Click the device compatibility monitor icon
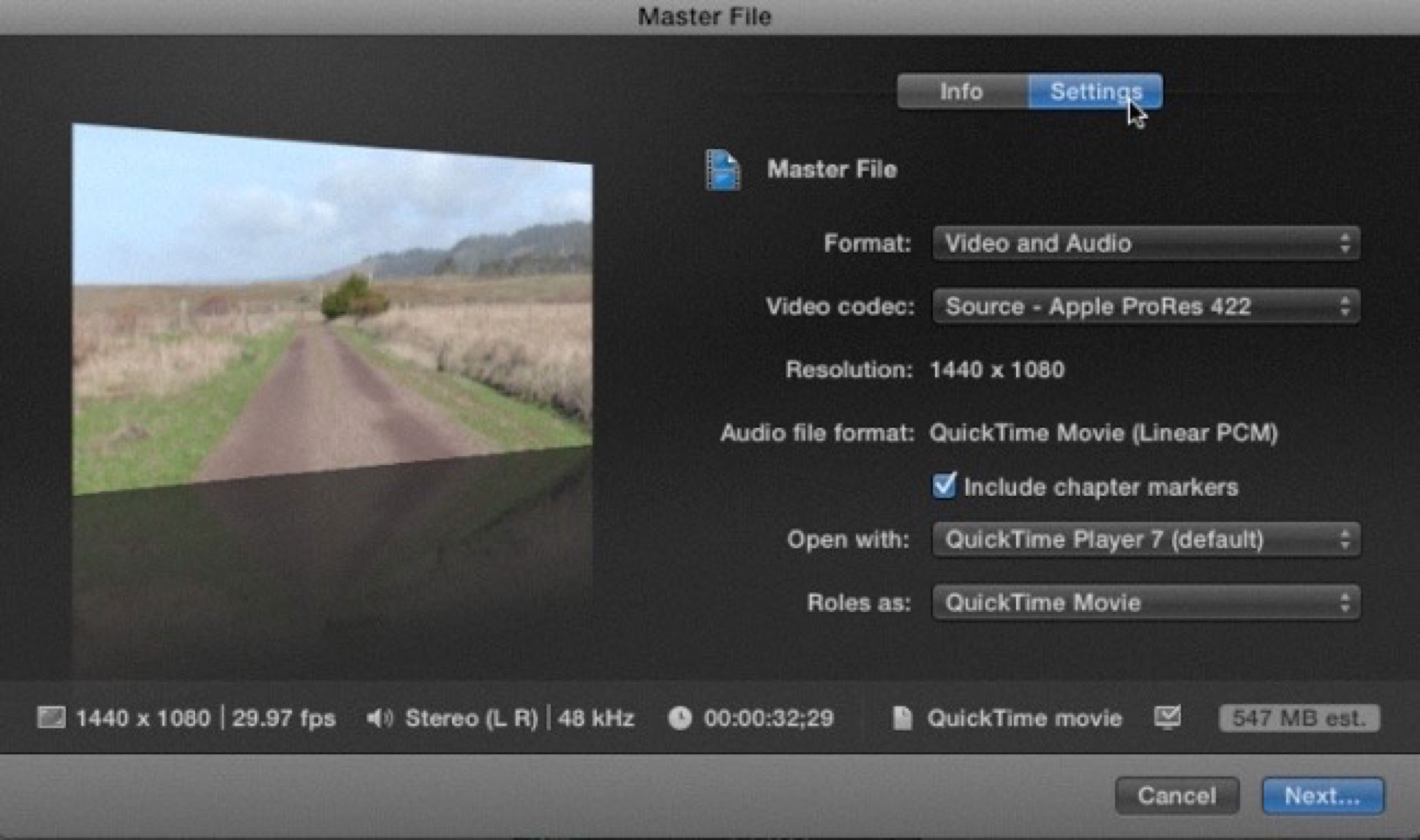 [1167, 717]
